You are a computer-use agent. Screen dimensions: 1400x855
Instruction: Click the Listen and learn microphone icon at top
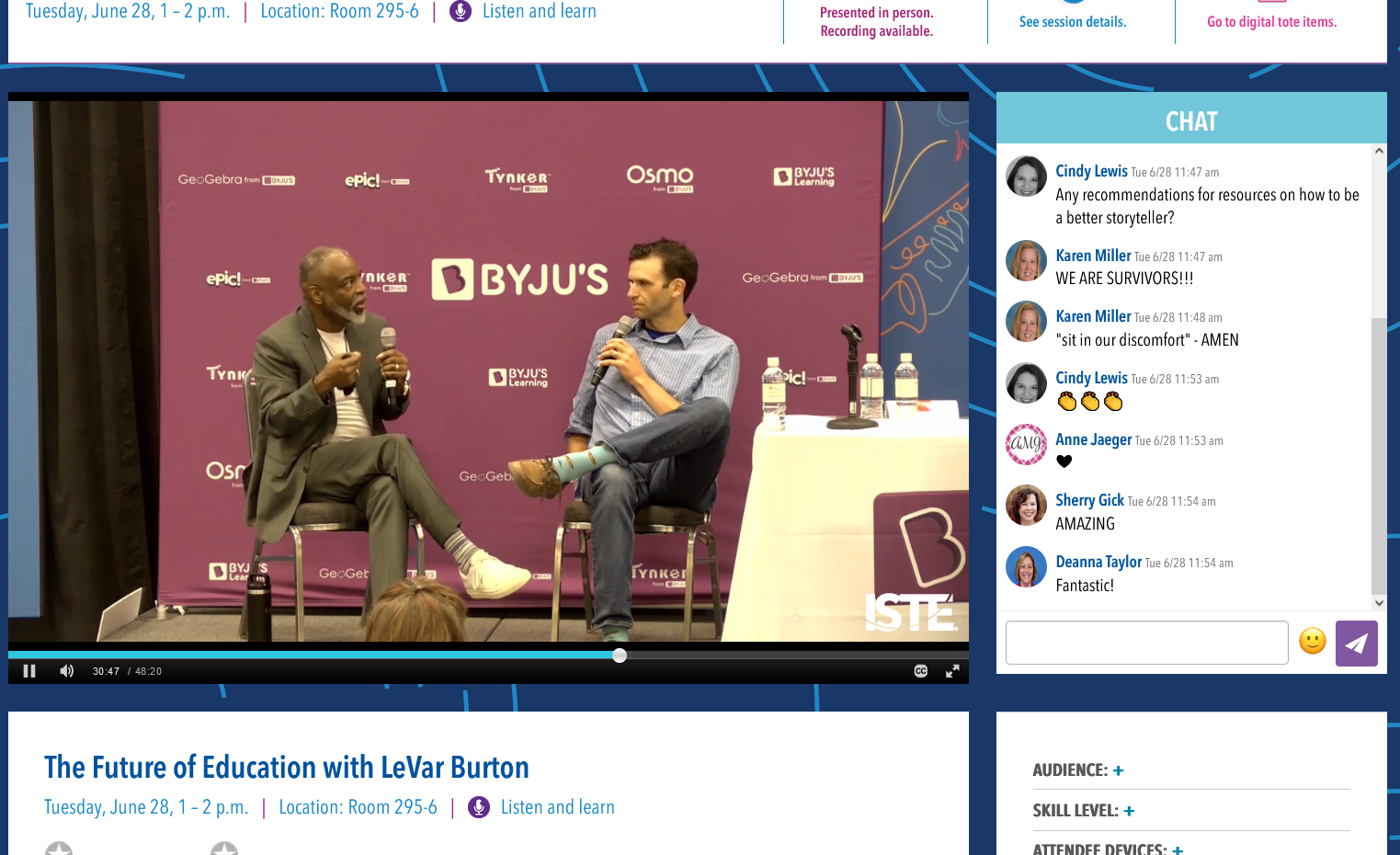[461, 11]
